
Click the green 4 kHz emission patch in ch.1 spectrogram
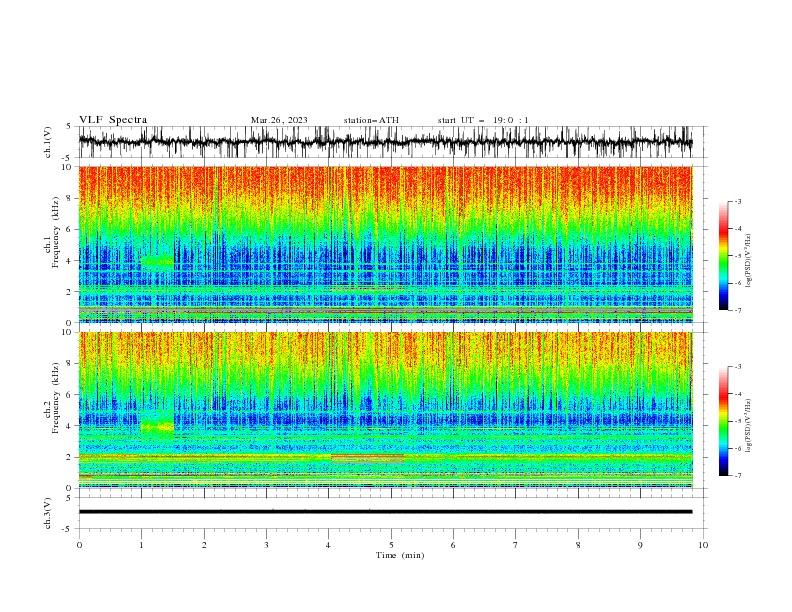pos(157,261)
